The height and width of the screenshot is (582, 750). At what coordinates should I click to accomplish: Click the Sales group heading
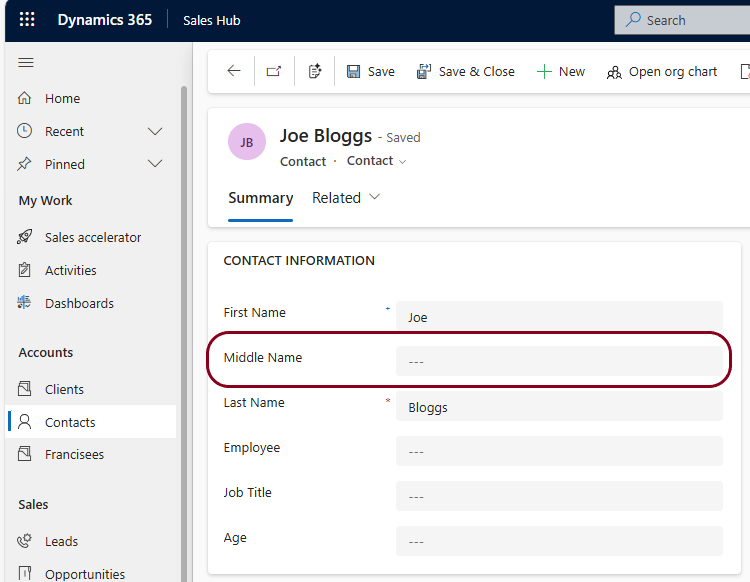click(x=33, y=505)
